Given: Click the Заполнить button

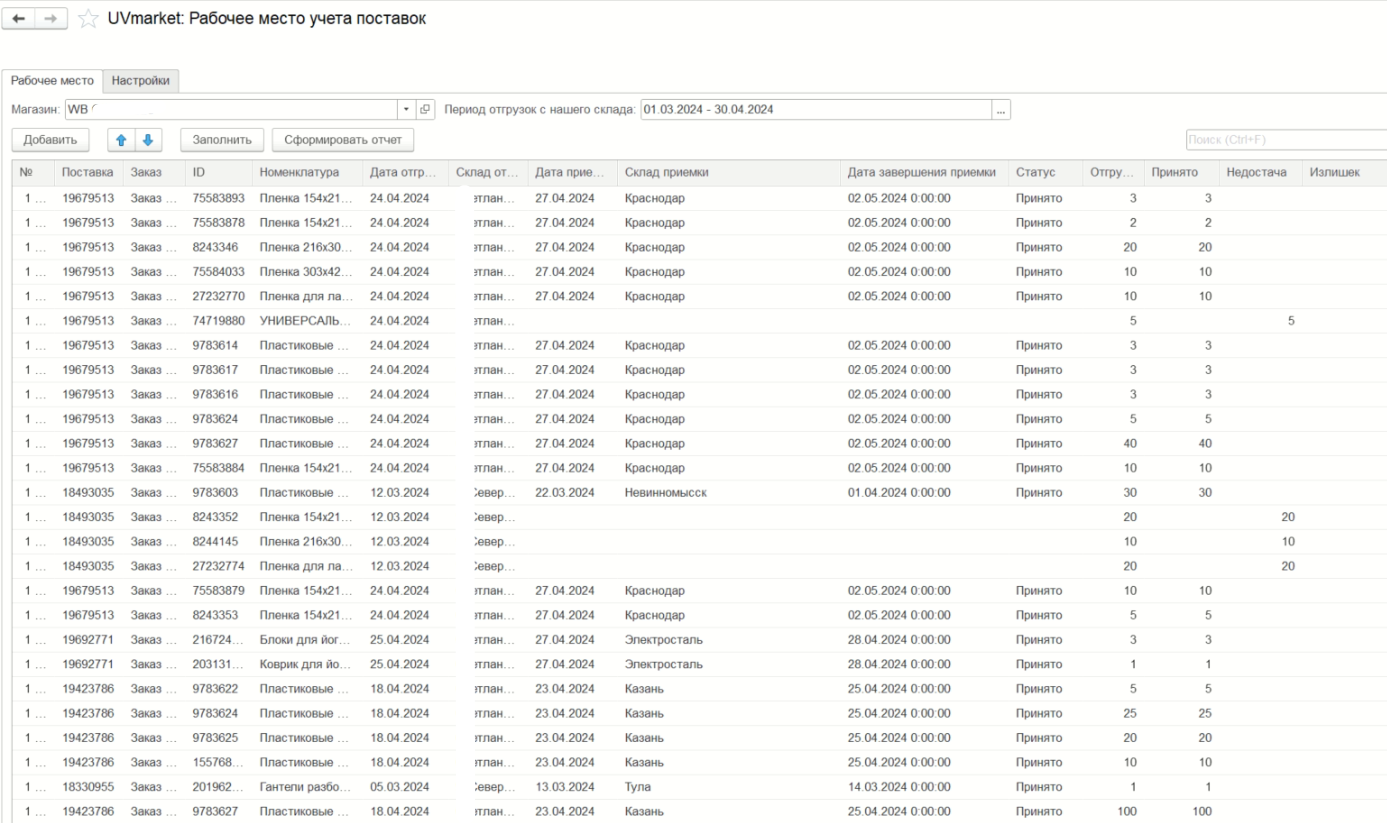Looking at the screenshot, I should (x=222, y=141).
